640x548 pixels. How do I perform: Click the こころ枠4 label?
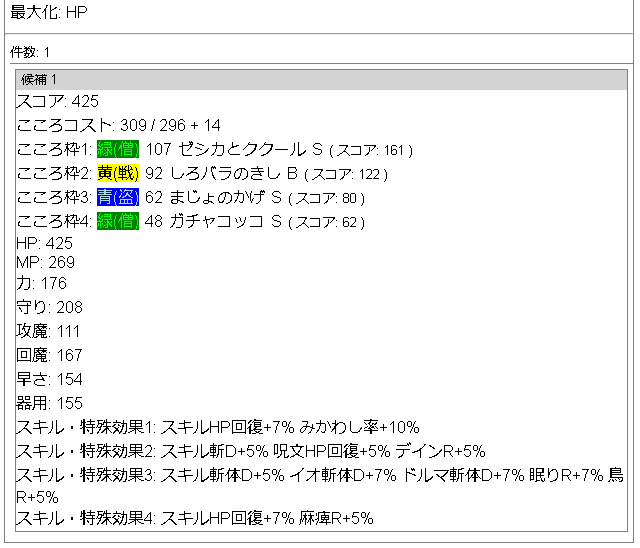(54, 222)
